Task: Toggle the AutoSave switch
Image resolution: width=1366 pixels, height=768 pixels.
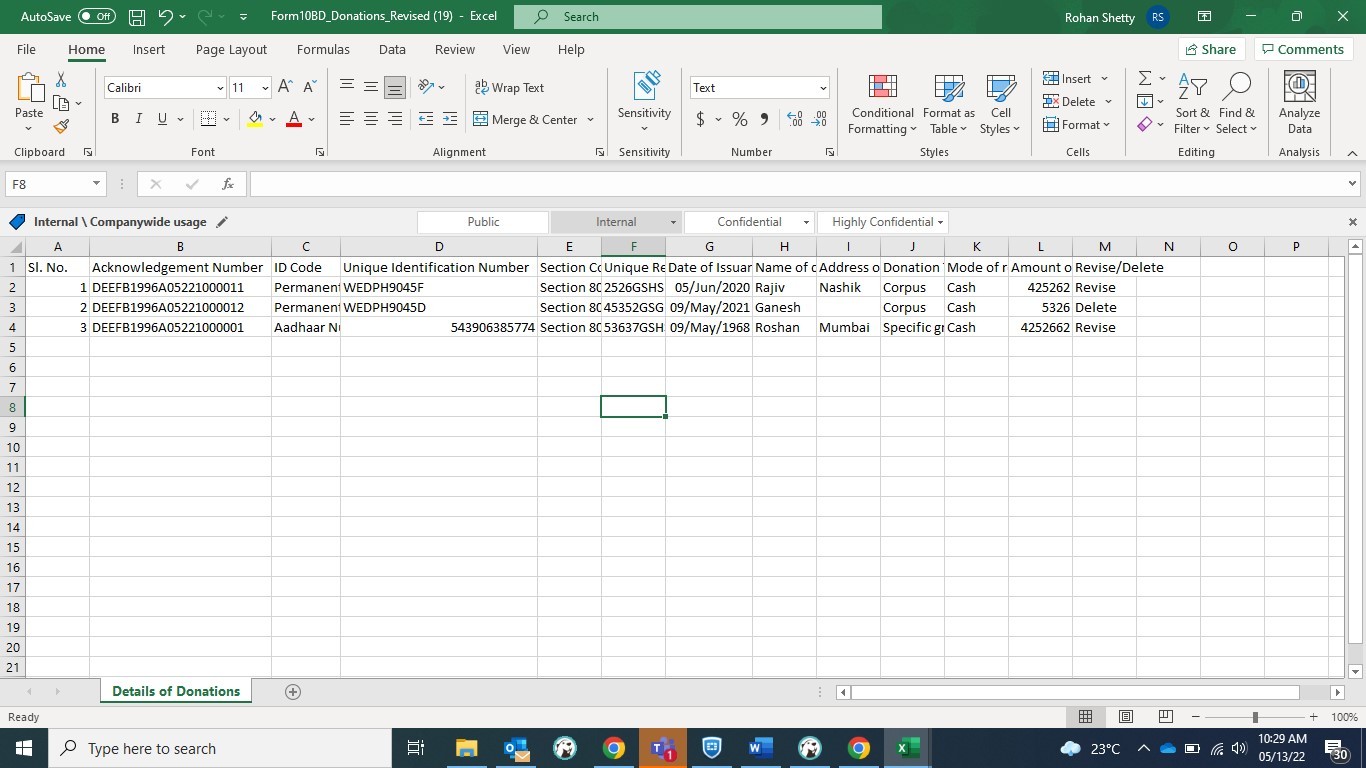Action: click(x=97, y=17)
